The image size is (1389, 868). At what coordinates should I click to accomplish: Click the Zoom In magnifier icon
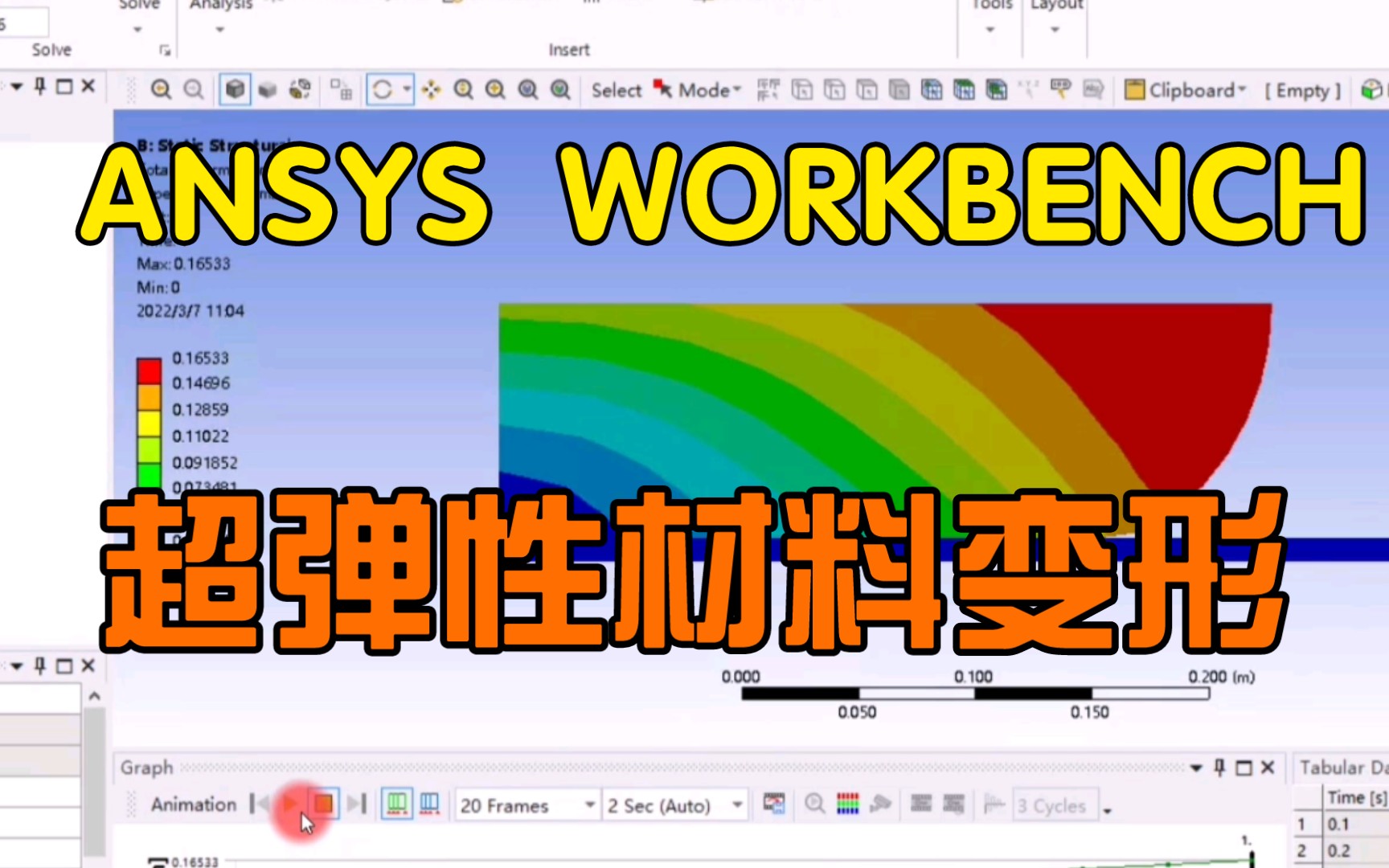(x=161, y=89)
